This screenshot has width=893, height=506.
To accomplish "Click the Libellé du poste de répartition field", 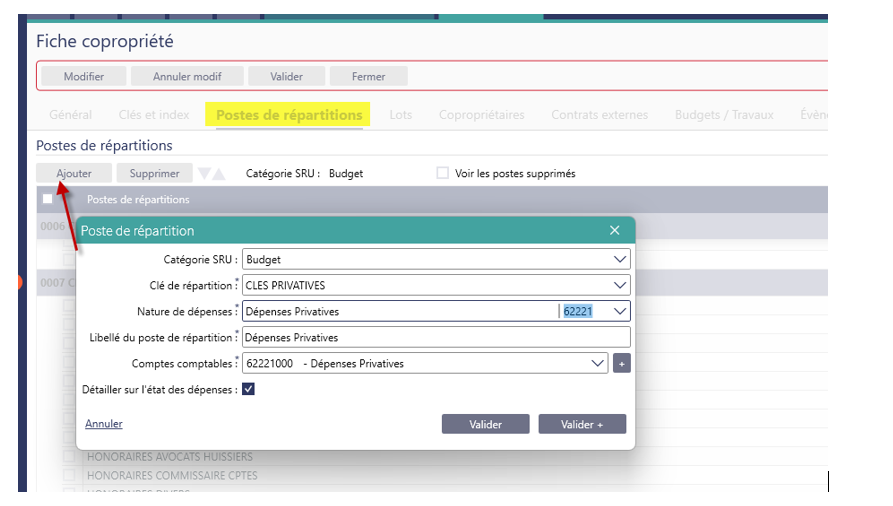I will click(x=436, y=337).
